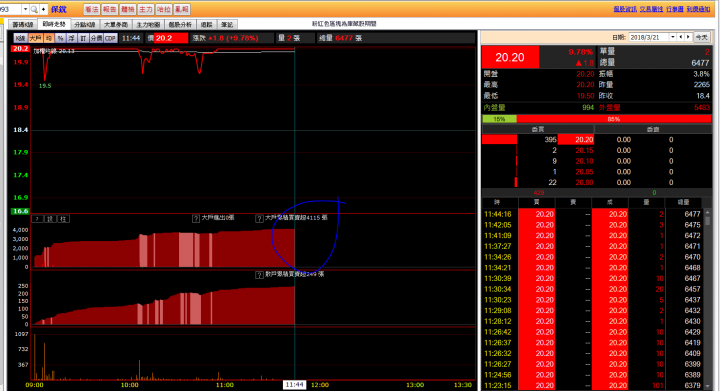Click the 11:30:34 trade row time

tap(497, 289)
